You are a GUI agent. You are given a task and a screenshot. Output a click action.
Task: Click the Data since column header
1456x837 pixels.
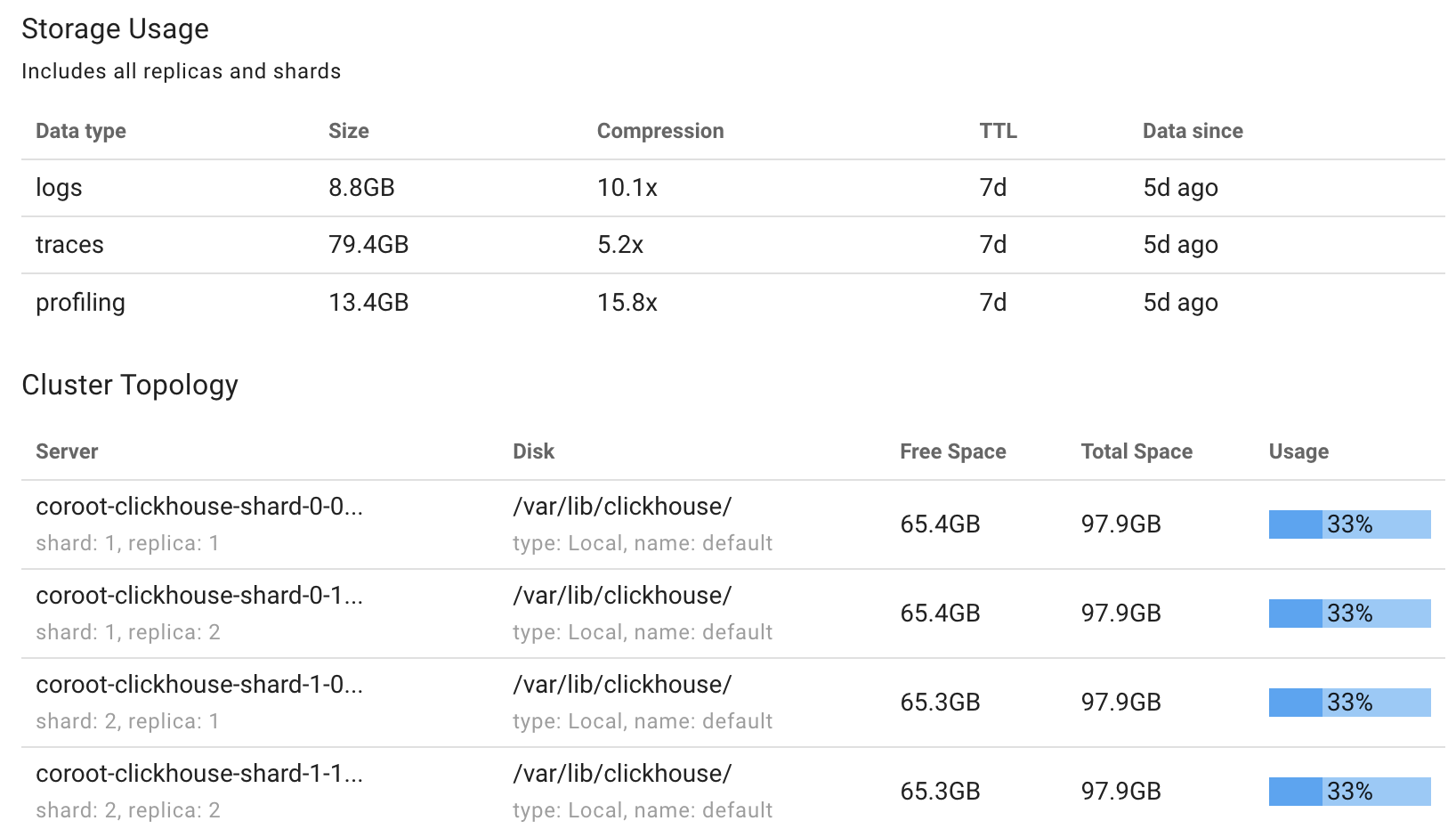(1193, 131)
